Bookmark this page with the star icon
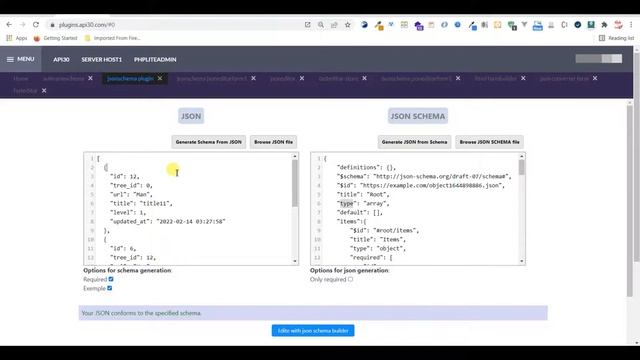640x360 pixels. [348, 25]
